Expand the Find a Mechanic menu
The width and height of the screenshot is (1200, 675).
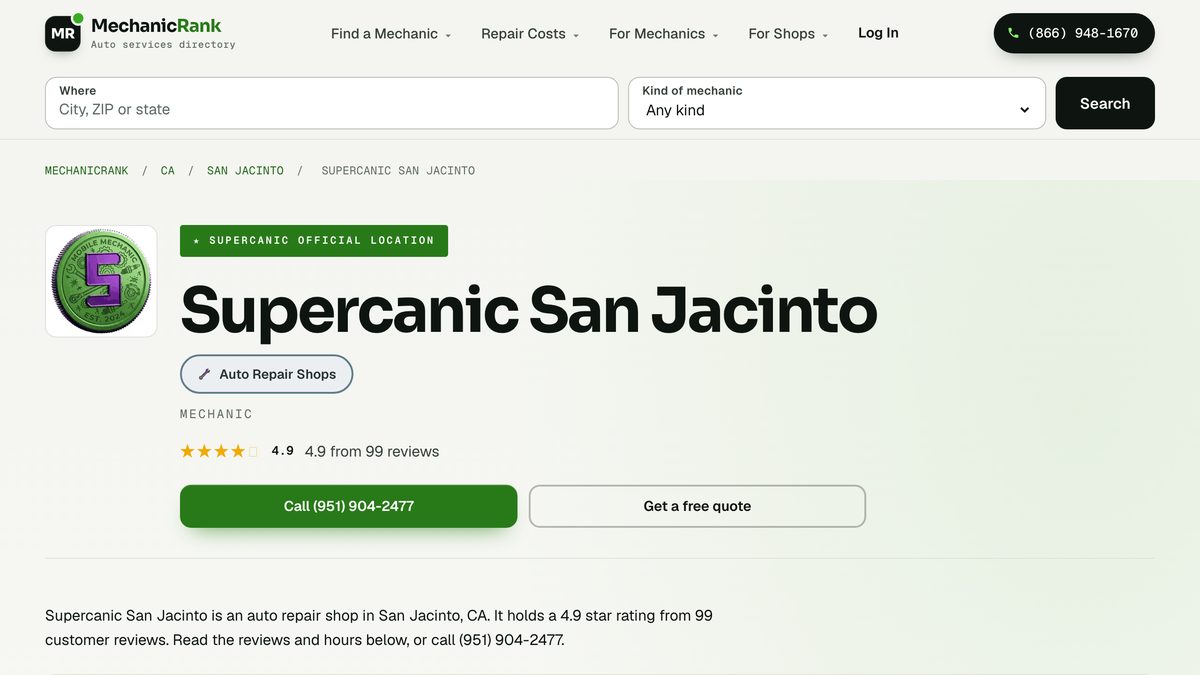391,33
